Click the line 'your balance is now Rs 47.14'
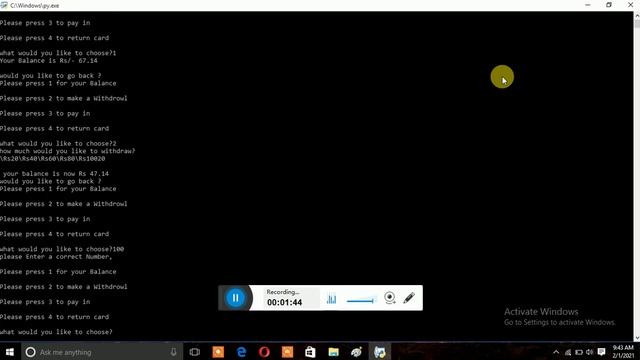The width and height of the screenshot is (640, 360). [56, 173]
